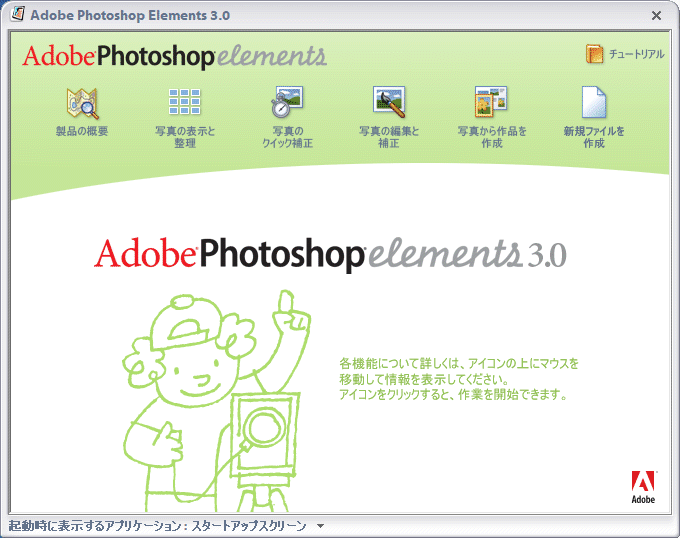Click 起動時に表示するアプリケーション label

[x=95, y=526]
